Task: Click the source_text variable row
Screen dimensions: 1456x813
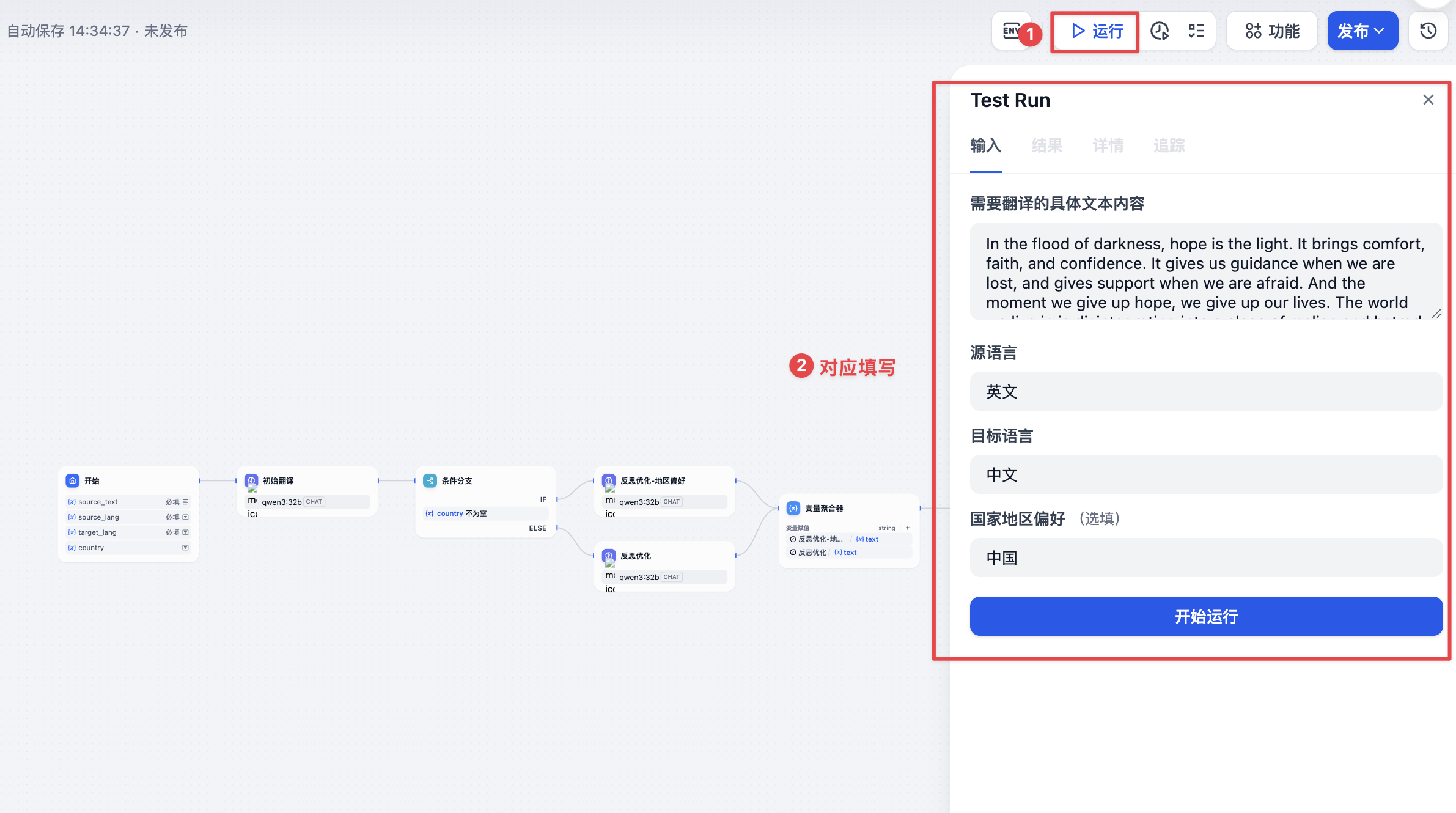Action: tap(128, 502)
